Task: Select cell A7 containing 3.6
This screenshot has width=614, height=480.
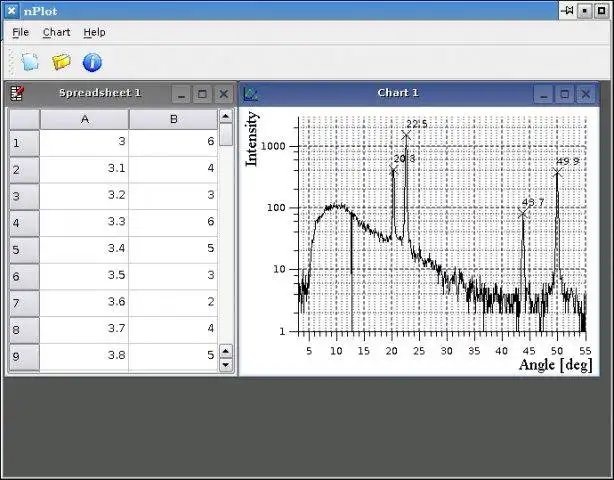Action: click(x=84, y=303)
